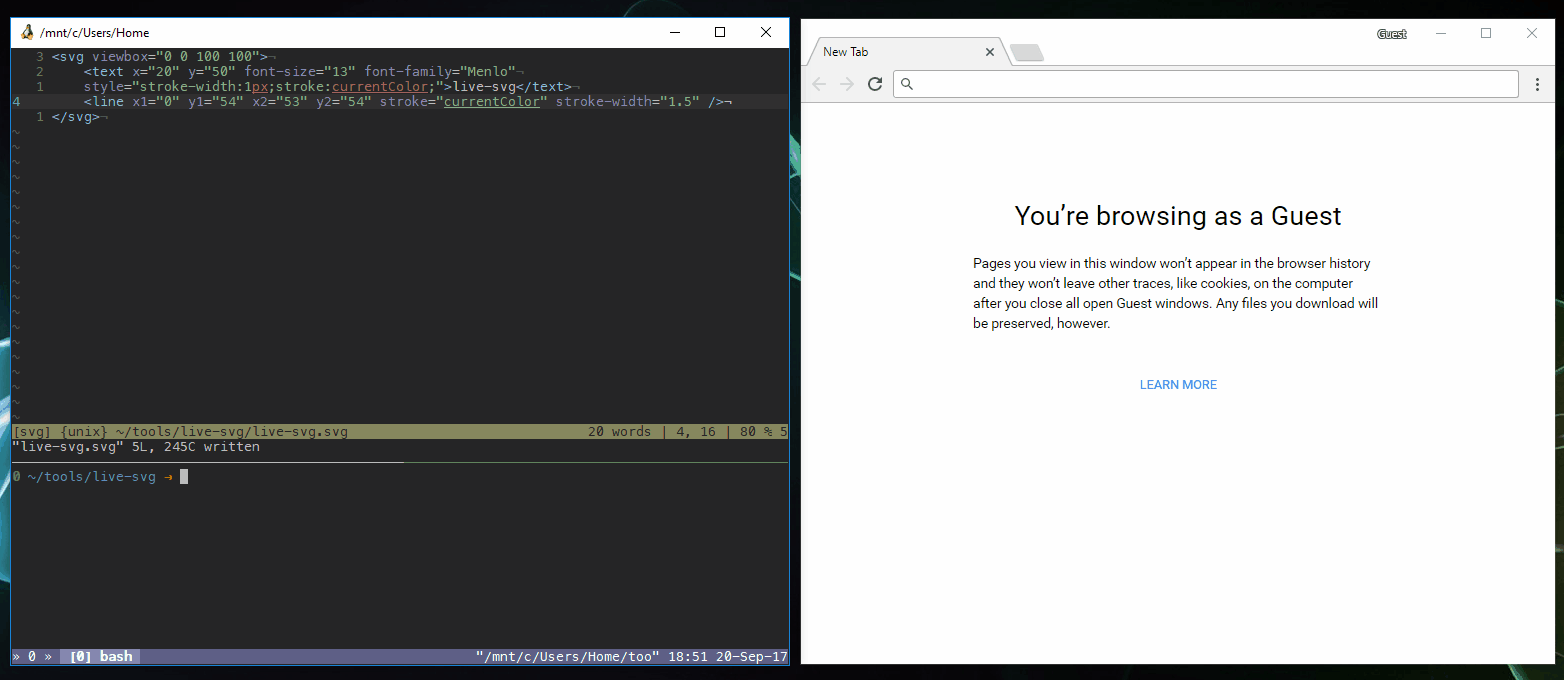Click the font-family="Menlo" attribute
The image size is (1564, 680).
click(439, 72)
